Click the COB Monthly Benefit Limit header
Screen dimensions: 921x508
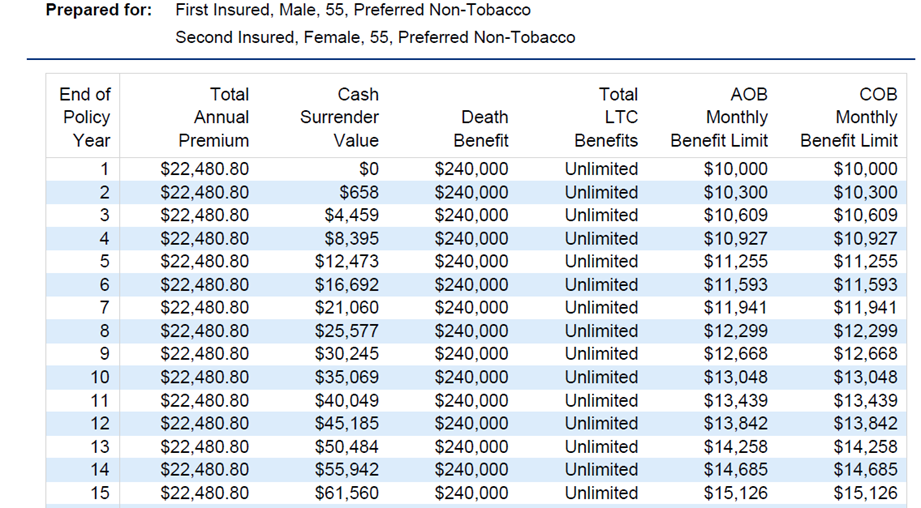pyautogui.click(x=849, y=117)
